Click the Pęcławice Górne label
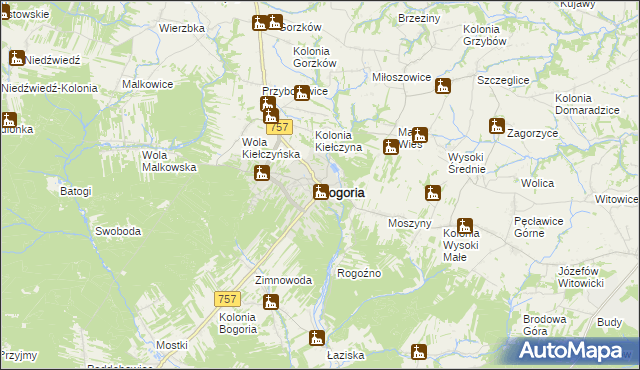Image resolution: width=640 pixels, height=370 pixels. pos(539,227)
